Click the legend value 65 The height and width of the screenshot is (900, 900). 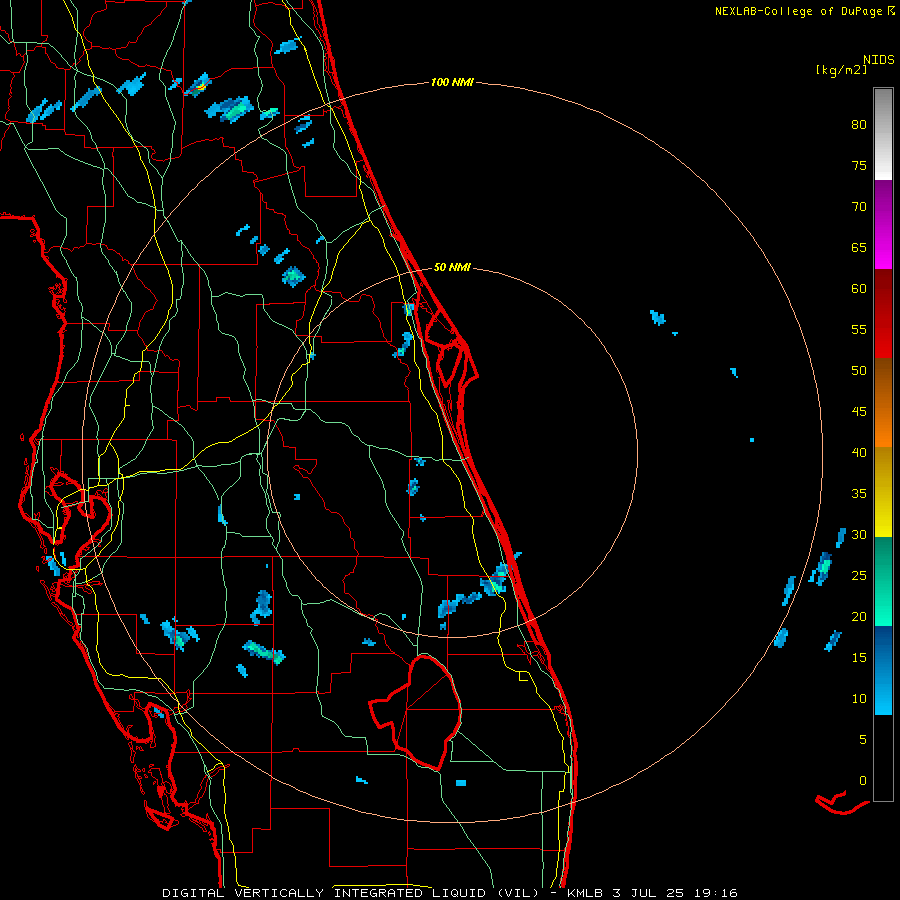click(x=859, y=248)
